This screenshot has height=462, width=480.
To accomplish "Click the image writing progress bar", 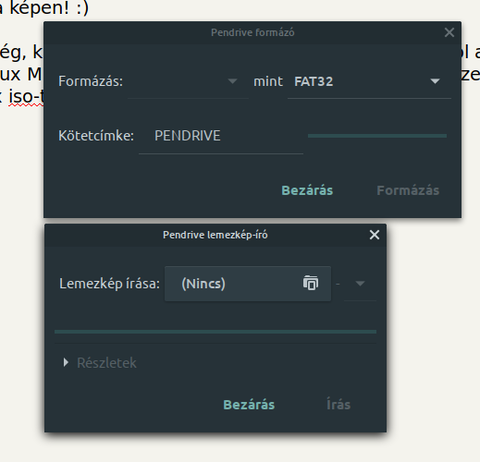I will 215,332.
